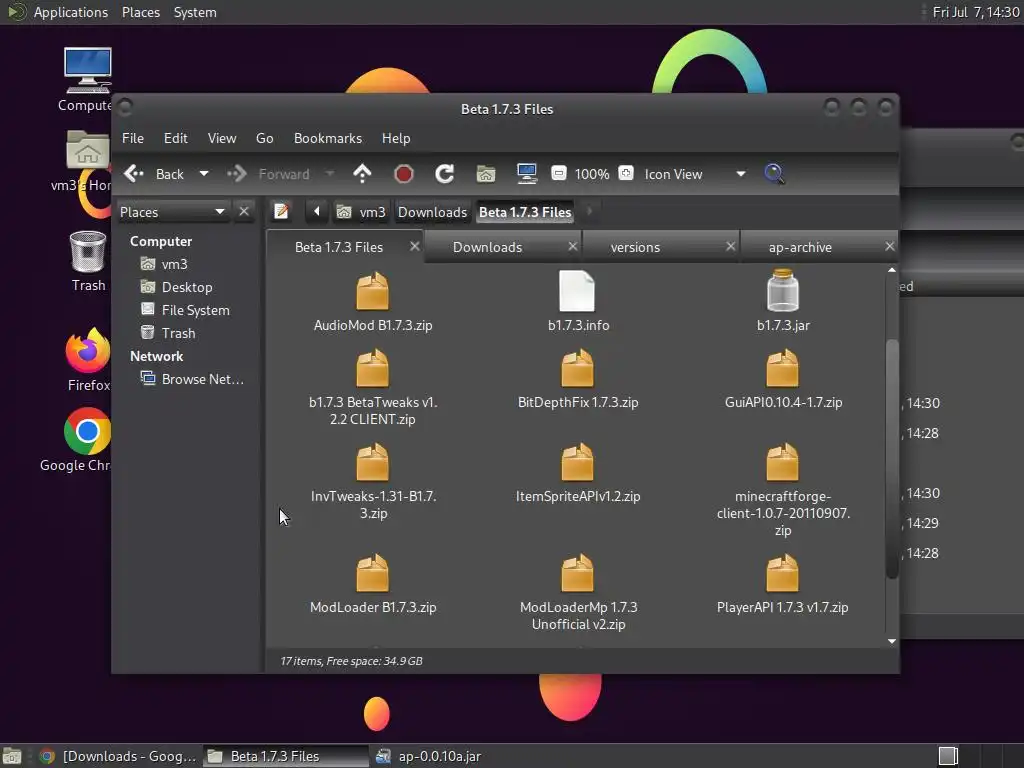Click the vm3 breadcrumb button

click(361, 212)
